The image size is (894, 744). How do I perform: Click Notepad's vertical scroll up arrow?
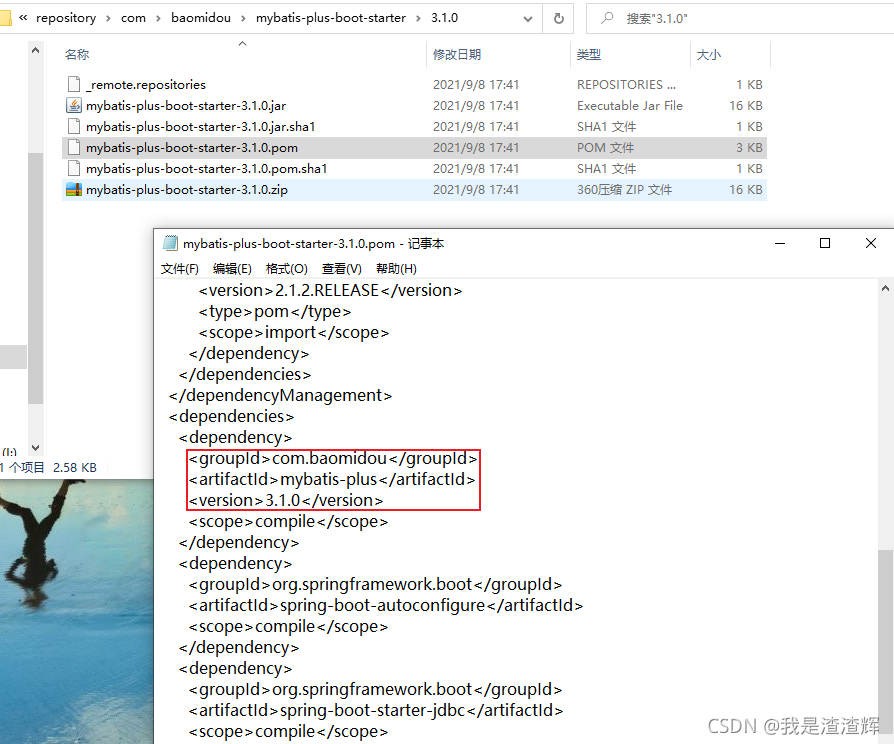point(885,288)
